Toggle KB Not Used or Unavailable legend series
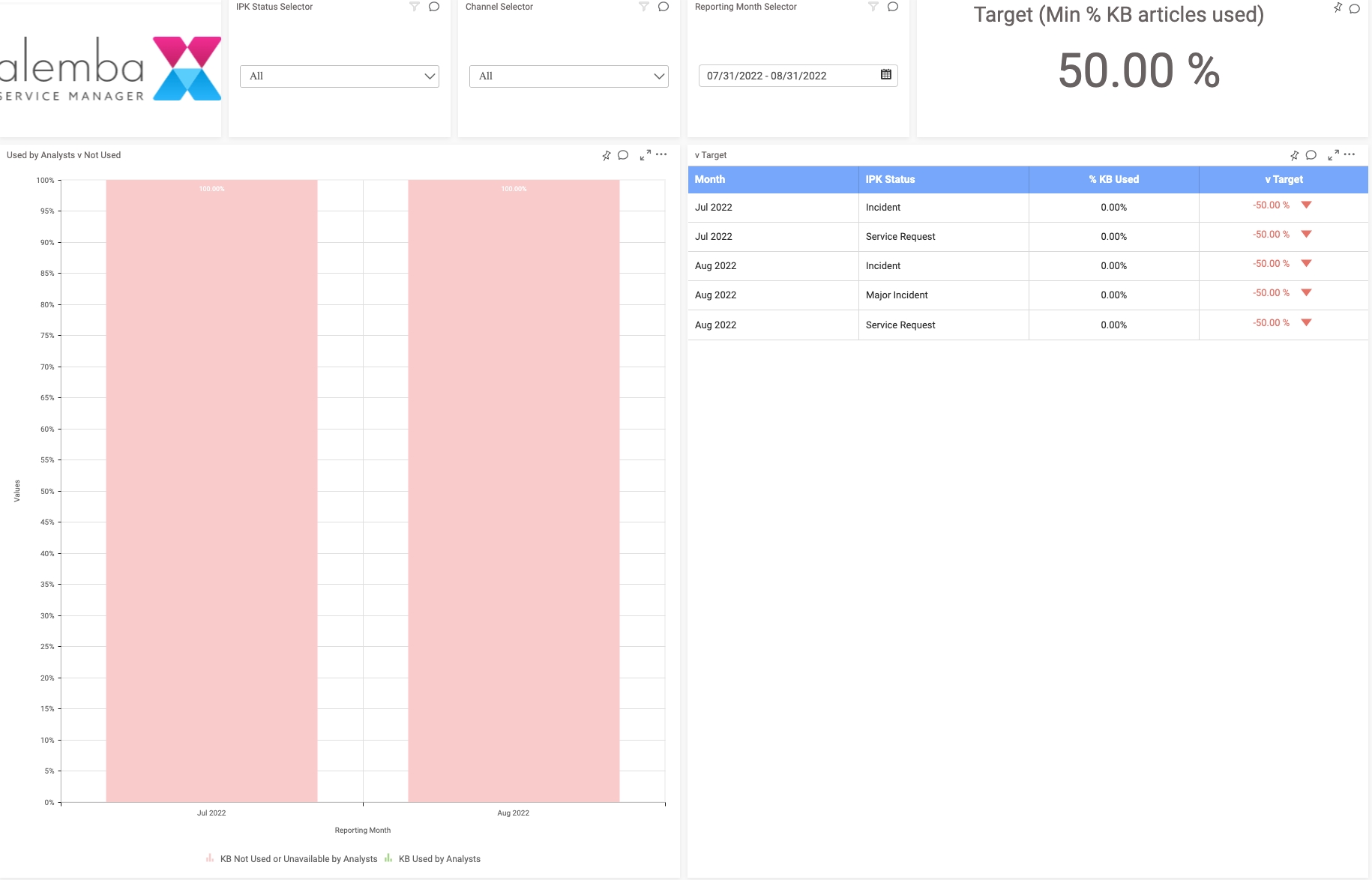The height and width of the screenshot is (880, 1372). tap(298, 859)
